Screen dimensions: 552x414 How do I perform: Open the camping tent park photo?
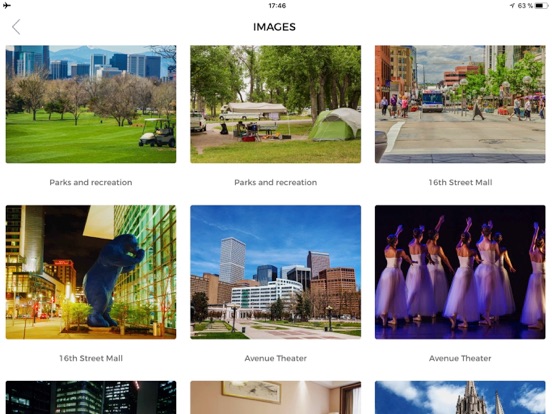coord(276,104)
